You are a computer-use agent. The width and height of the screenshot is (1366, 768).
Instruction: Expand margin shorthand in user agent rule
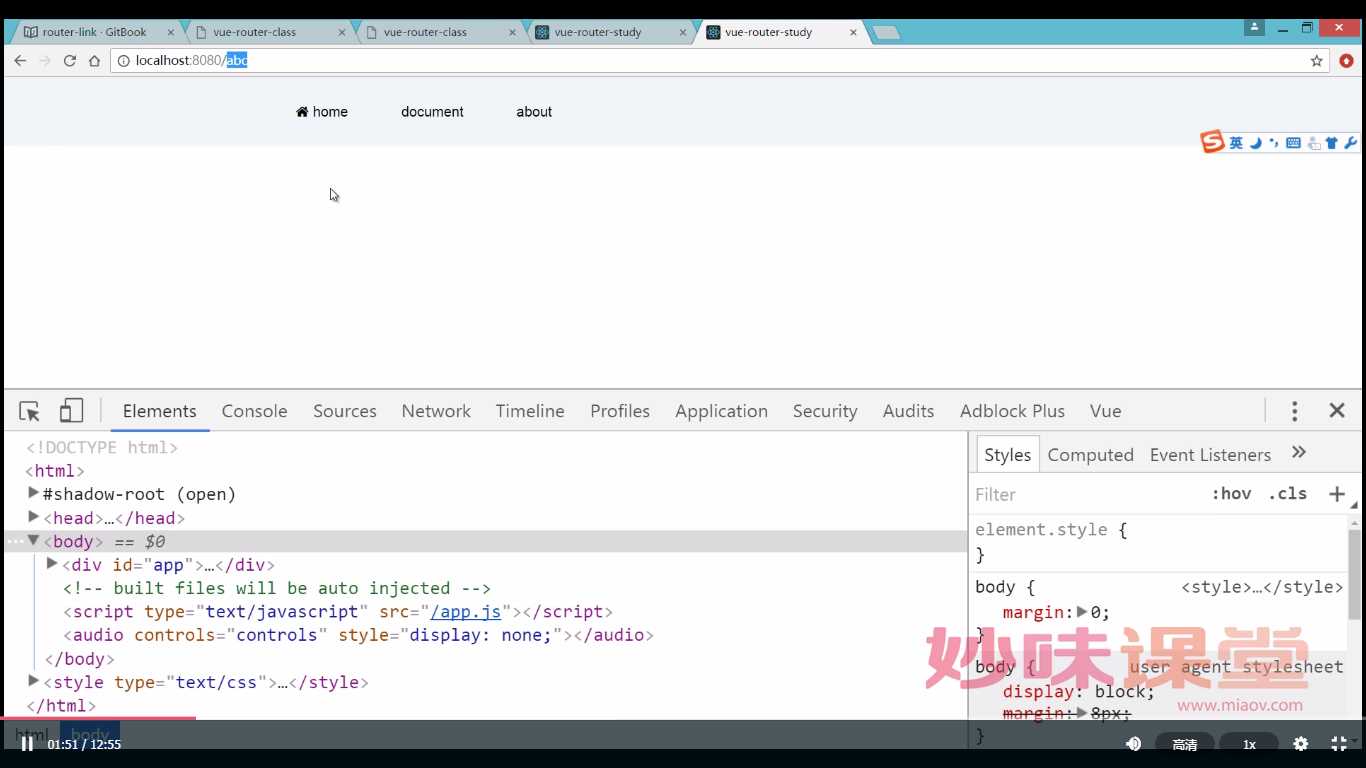click(1082, 713)
